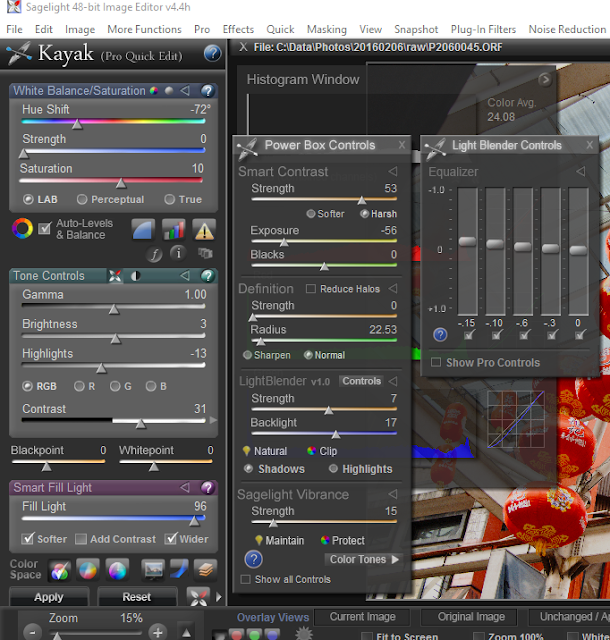Open the Effects menu
The image size is (610, 640).
238,29
